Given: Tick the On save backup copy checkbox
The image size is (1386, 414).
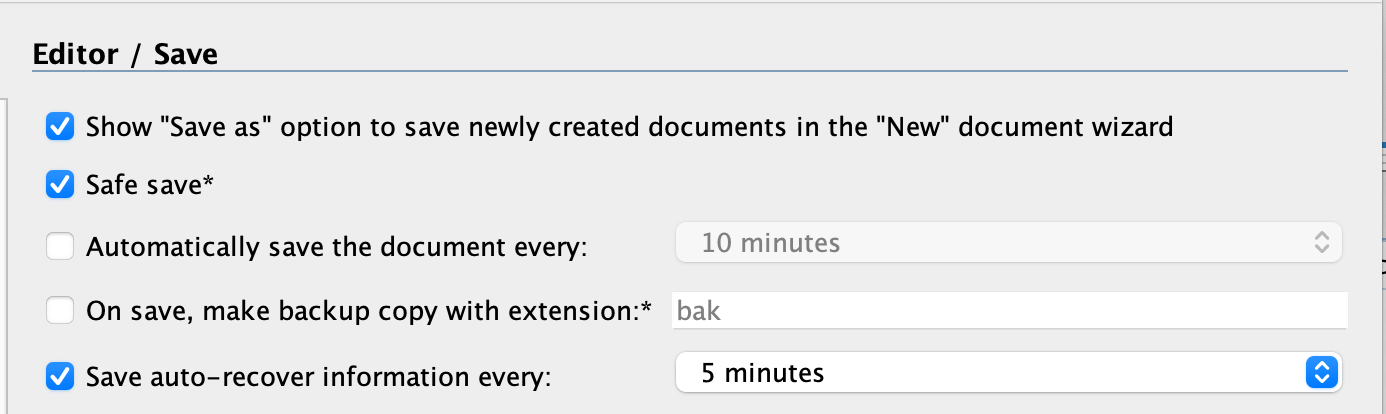Looking at the screenshot, I should [61, 311].
